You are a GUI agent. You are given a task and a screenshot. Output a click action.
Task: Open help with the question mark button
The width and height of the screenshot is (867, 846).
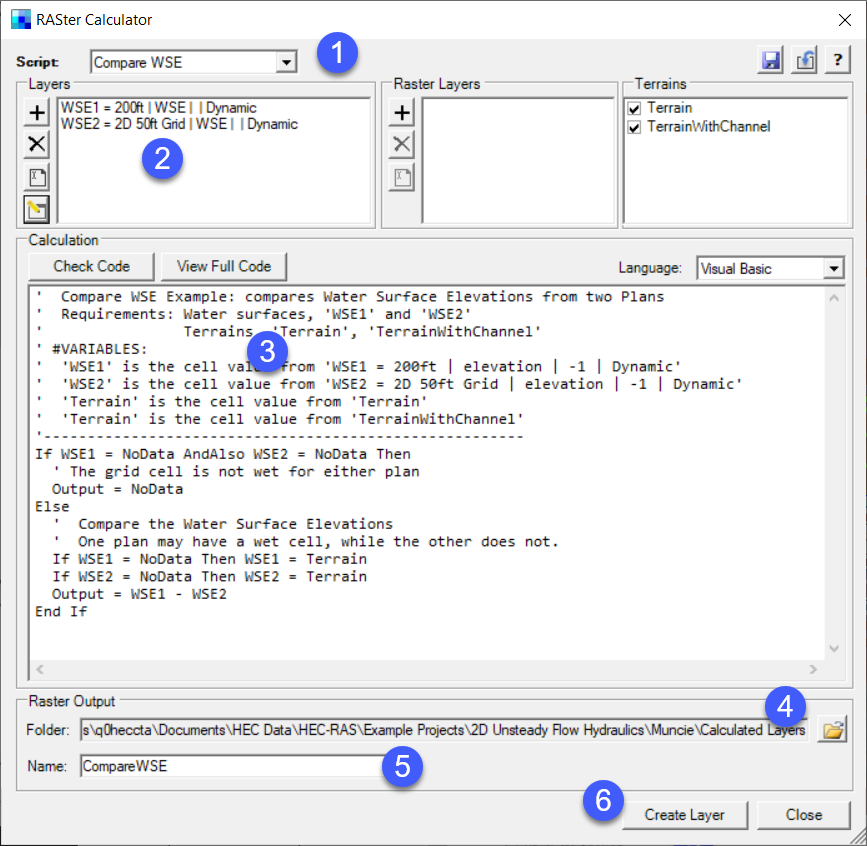(x=838, y=60)
